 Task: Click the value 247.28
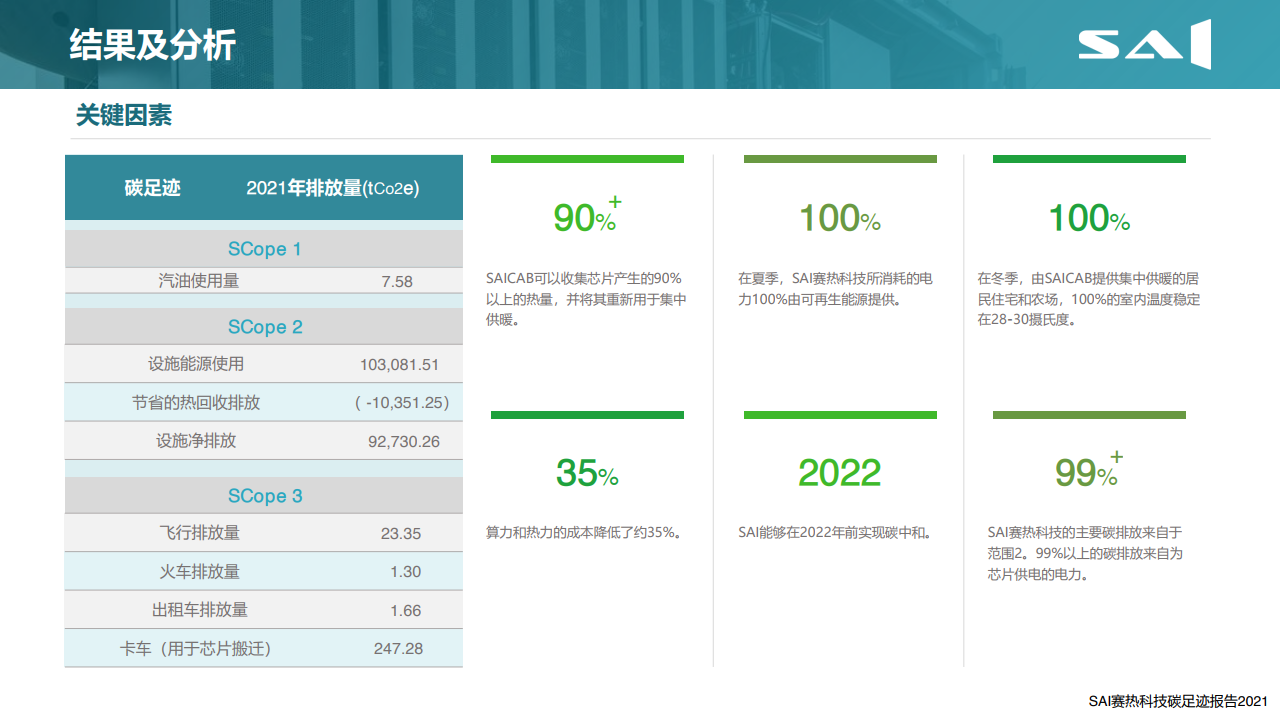[398, 649]
